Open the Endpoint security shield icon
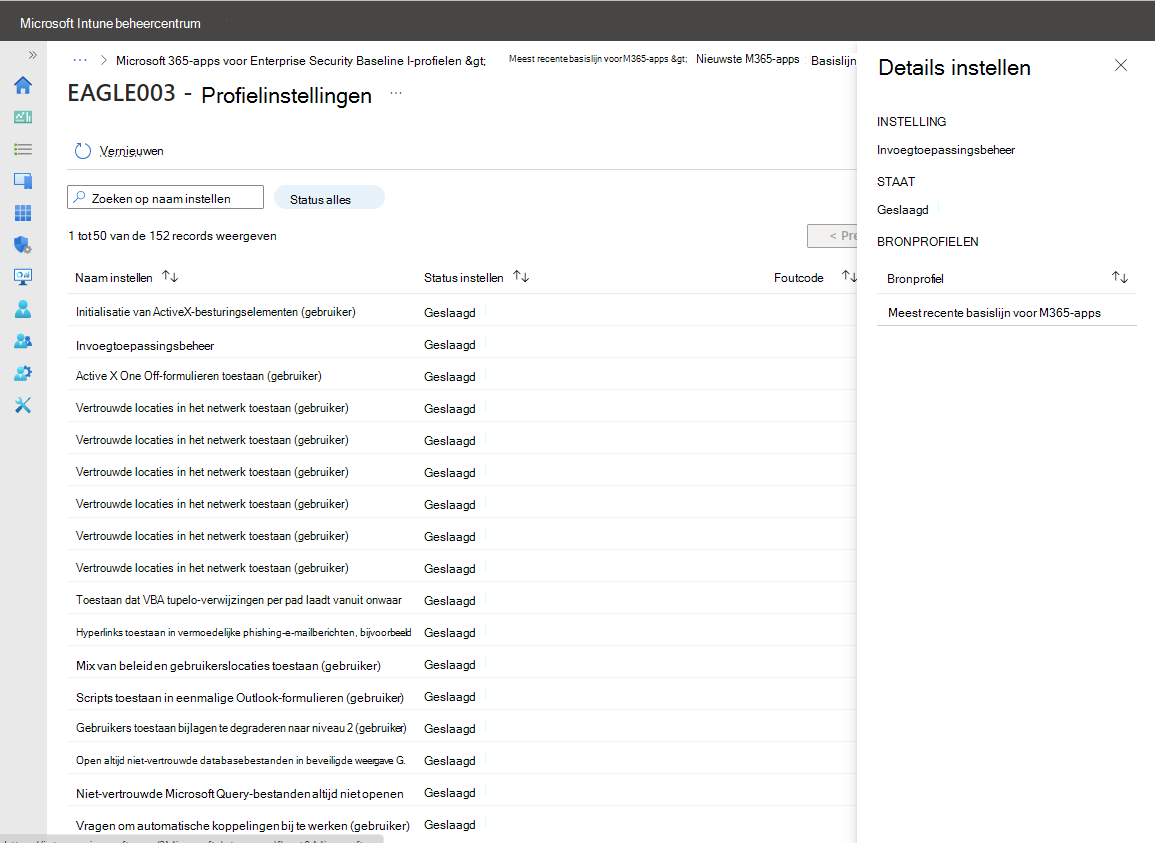 23,245
